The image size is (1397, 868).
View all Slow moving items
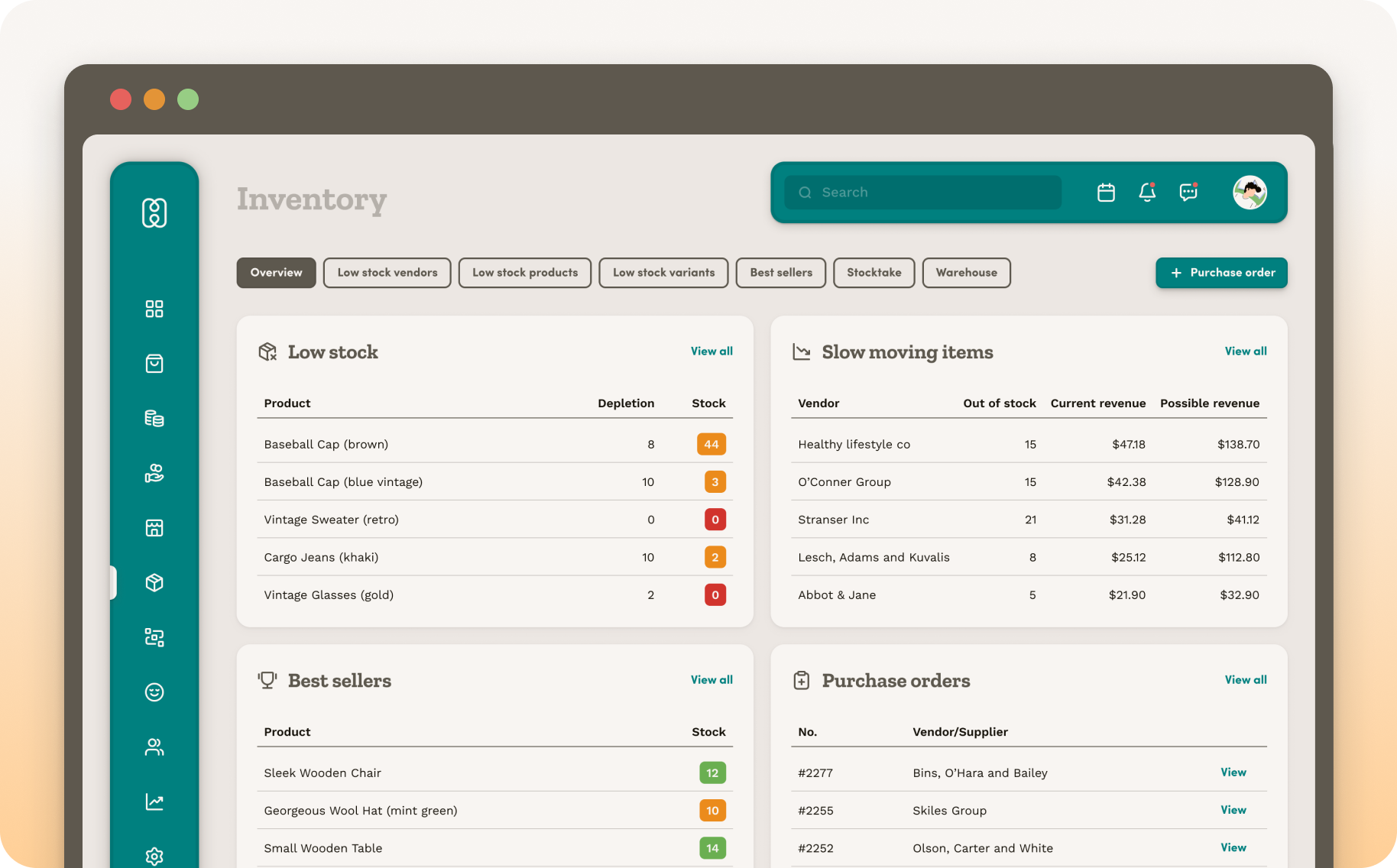click(1245, 351)
